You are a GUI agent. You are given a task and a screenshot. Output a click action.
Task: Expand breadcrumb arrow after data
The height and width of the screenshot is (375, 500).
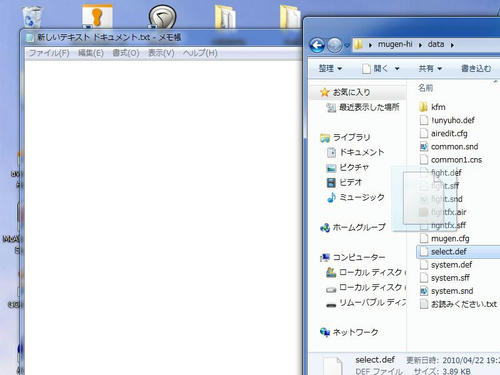pyautogui.click(x=452, y=45)
